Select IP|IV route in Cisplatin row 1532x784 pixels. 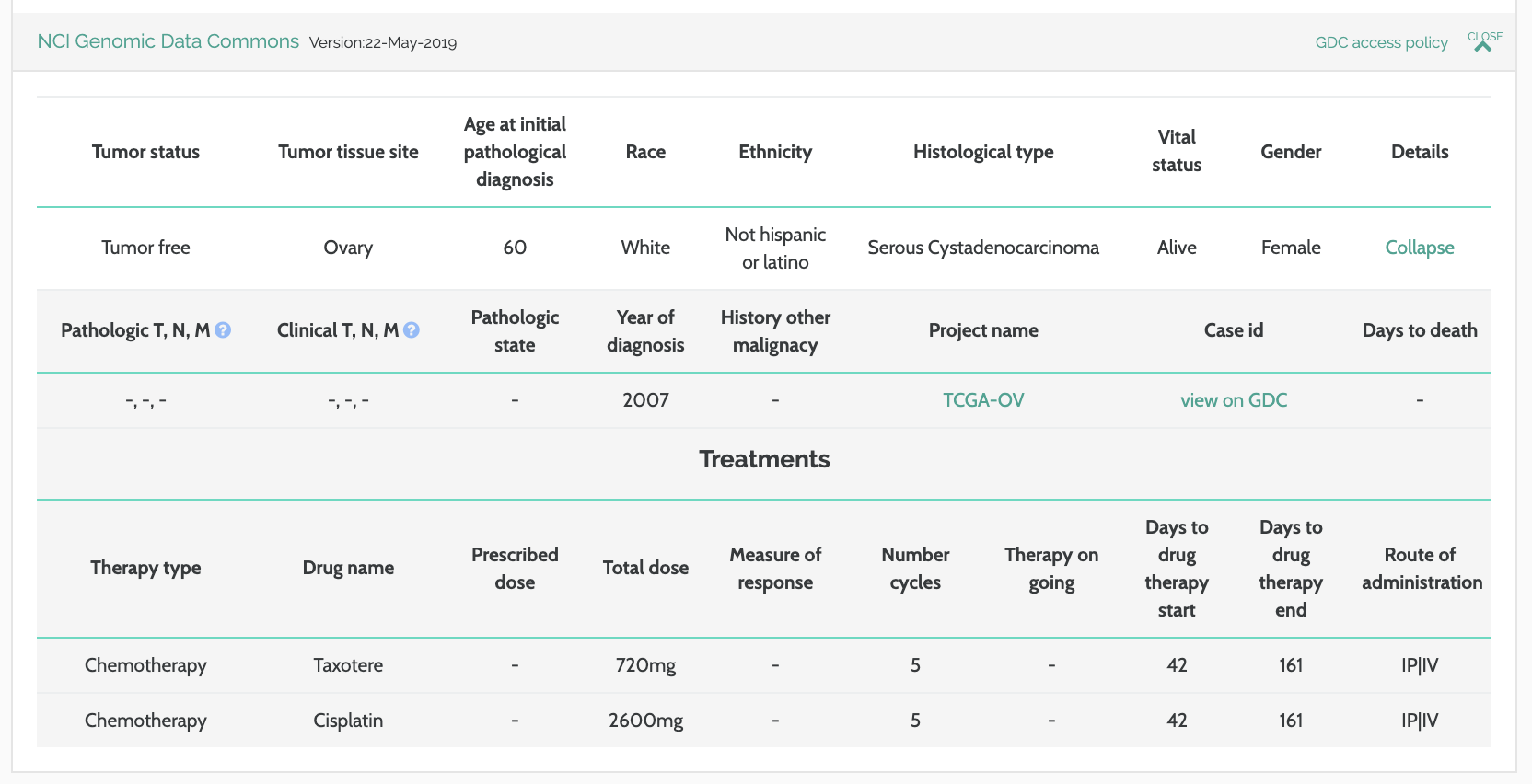pos(1420,721)
